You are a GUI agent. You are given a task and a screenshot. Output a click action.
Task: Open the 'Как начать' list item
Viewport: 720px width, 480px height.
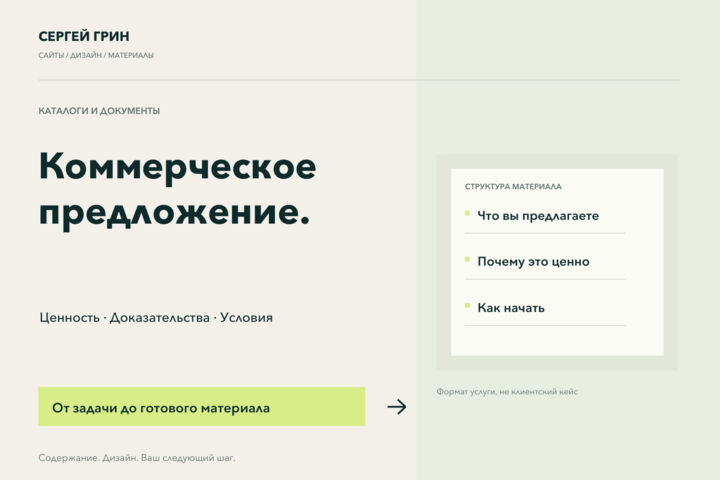511,308
